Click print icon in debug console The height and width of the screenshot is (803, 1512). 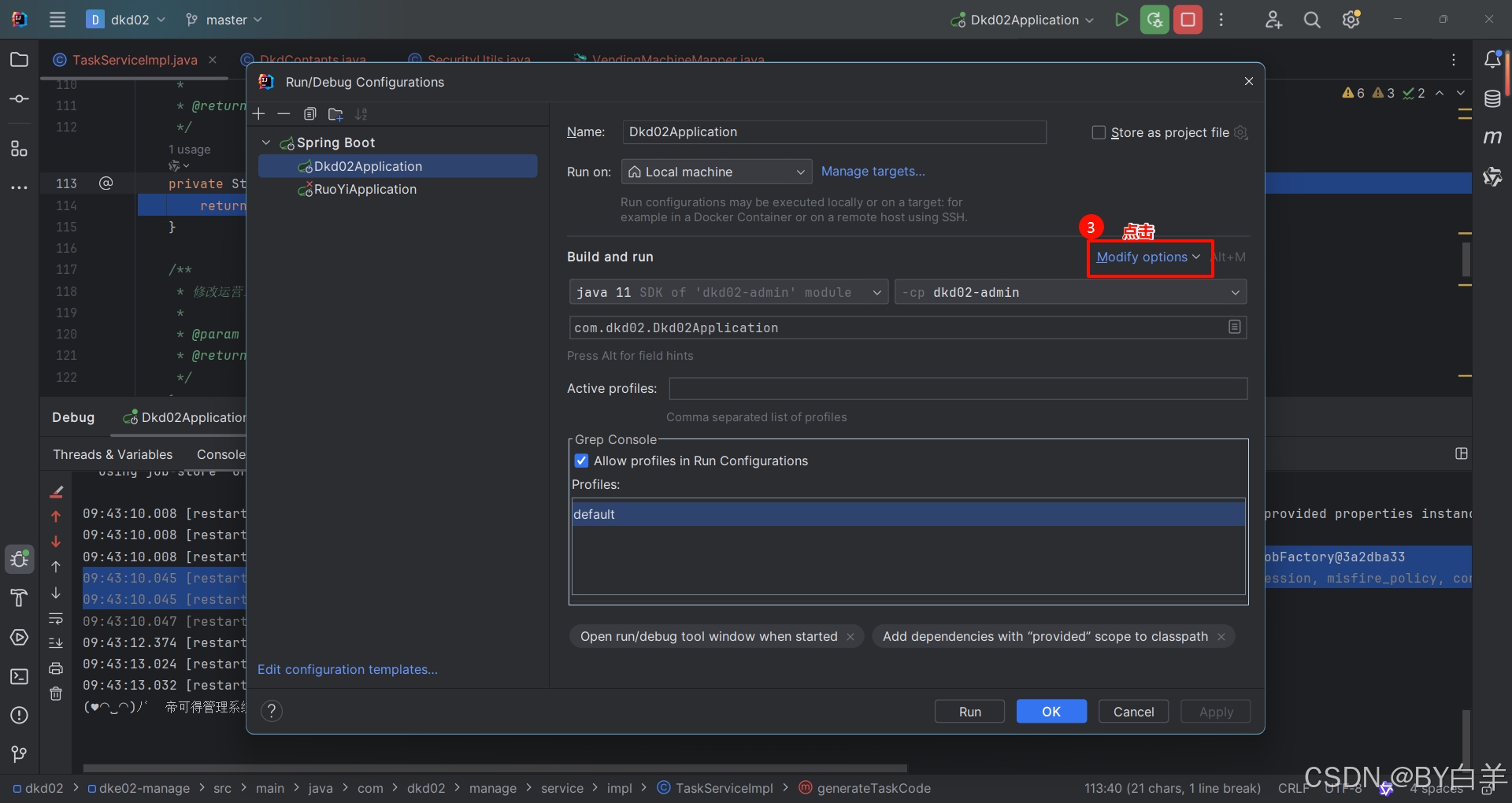point(56,668)
